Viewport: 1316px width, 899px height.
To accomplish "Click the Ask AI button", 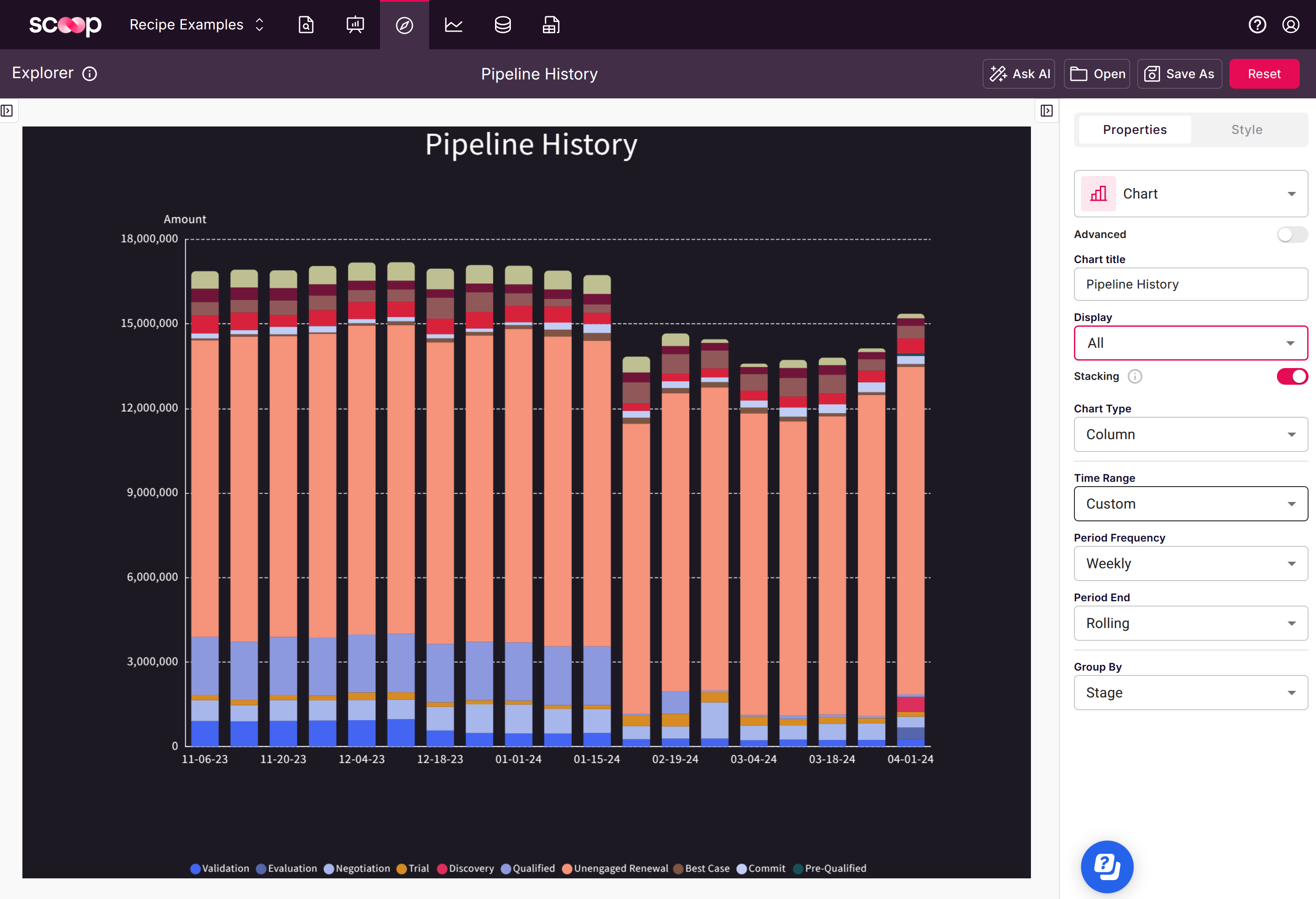I will click(x=1018, y=74).
